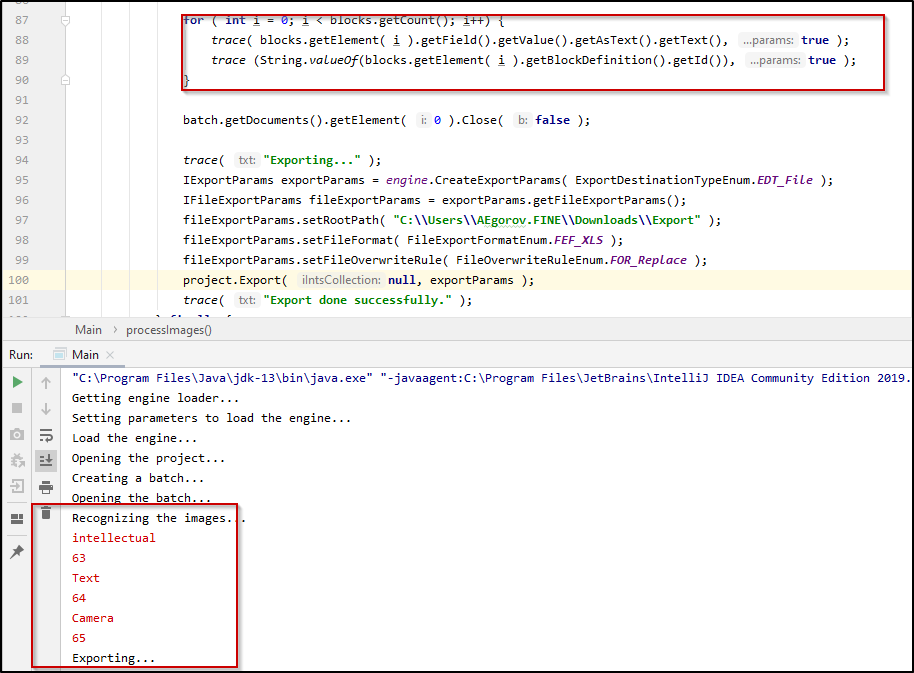Click red "Text" console output
Viewport: 914px width, 673px height.
pyautogui.click(x=86, y=578)
